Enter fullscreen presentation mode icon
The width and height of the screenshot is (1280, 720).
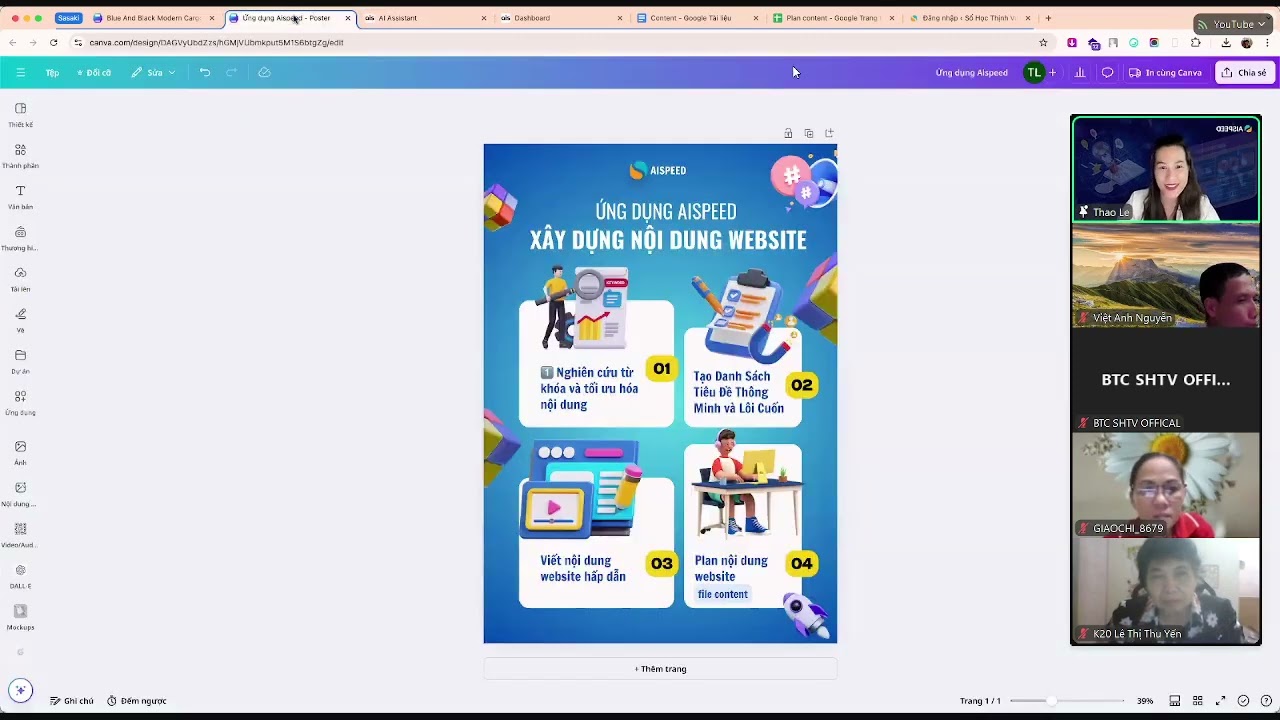point(1220,701)
